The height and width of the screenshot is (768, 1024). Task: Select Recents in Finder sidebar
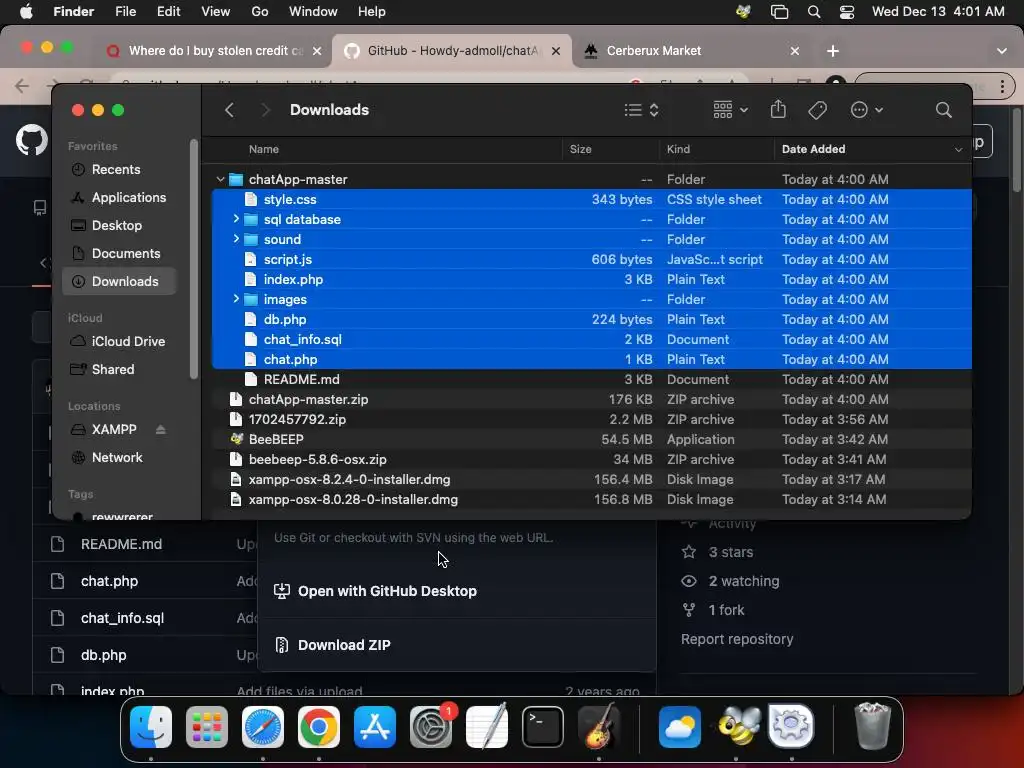(116, 169)
